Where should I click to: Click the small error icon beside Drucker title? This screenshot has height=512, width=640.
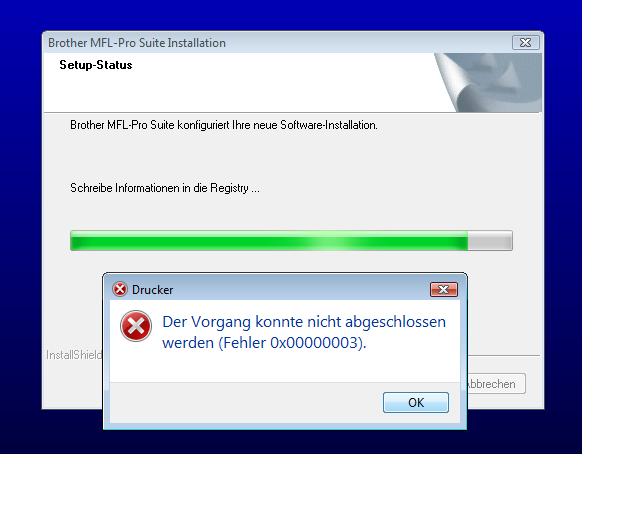tap(120, 289)
